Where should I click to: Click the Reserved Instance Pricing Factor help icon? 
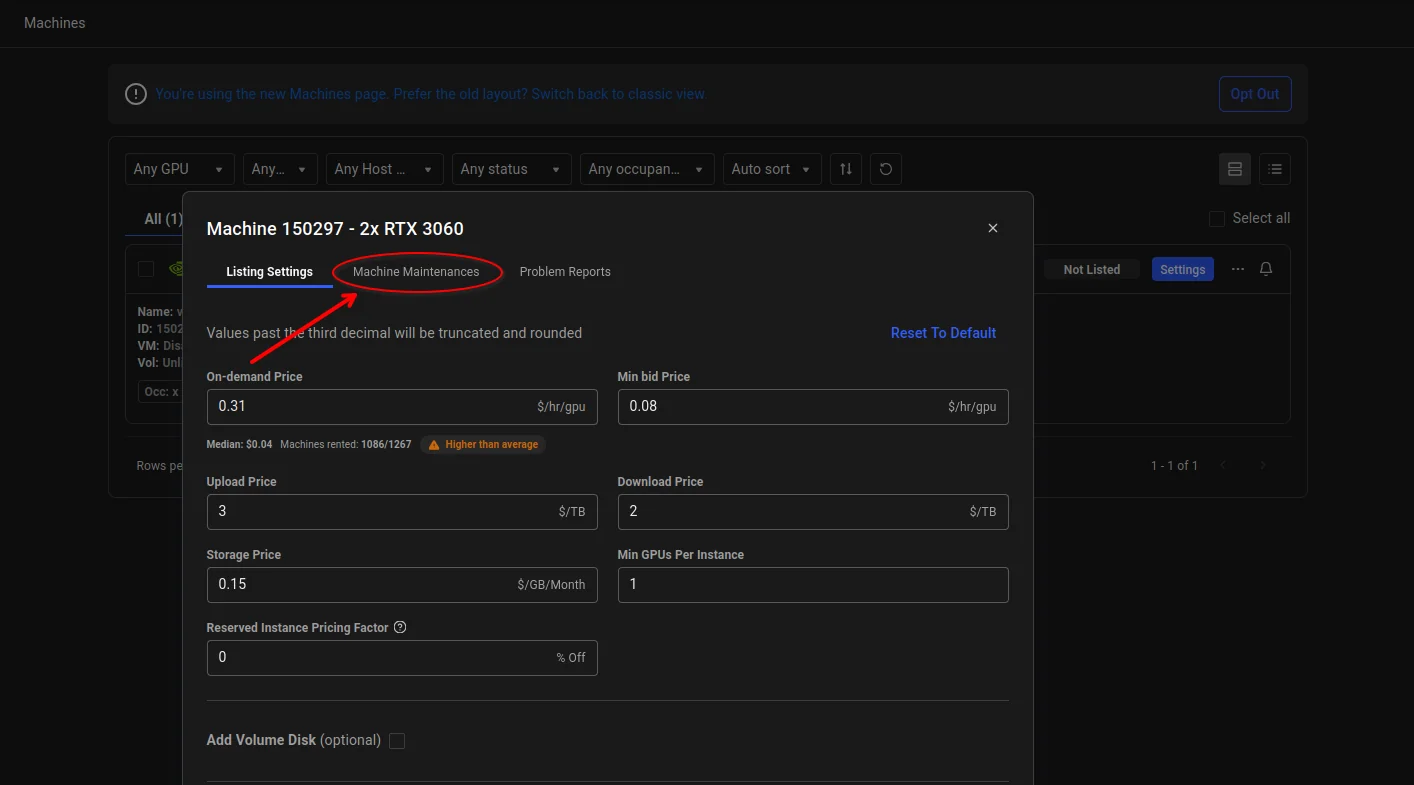pos(400,628)
